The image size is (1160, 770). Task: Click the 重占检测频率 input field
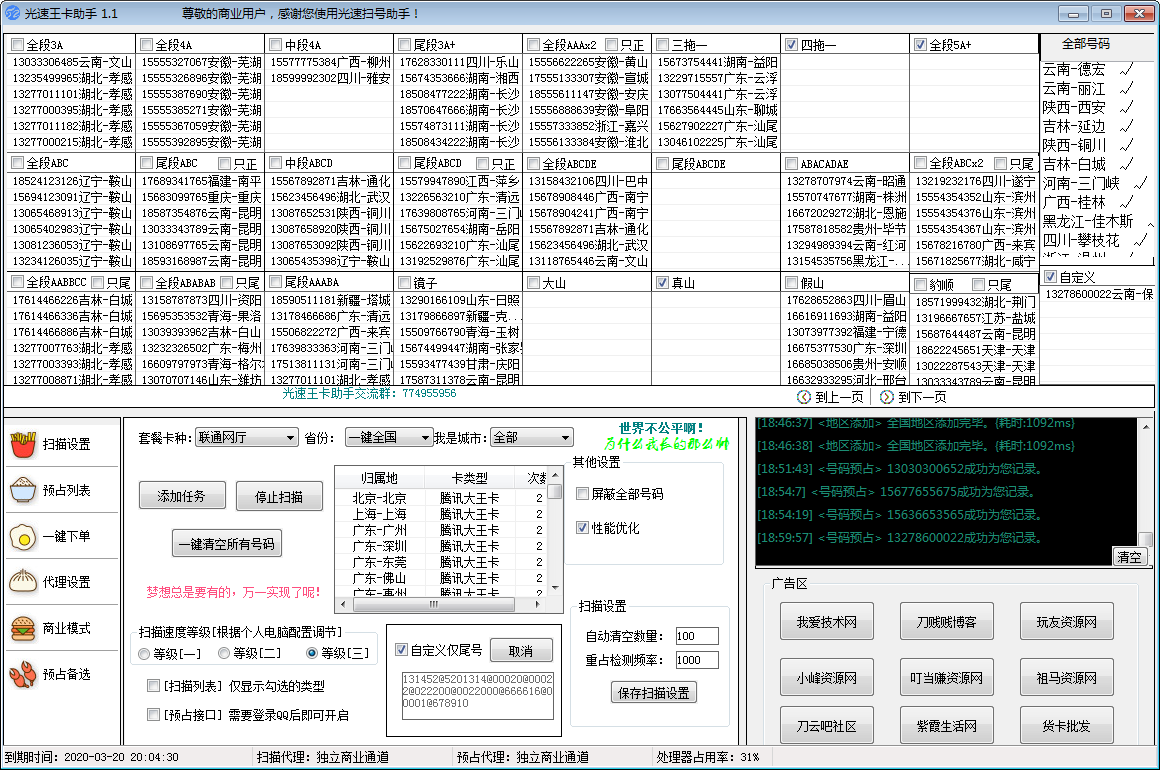696,660
